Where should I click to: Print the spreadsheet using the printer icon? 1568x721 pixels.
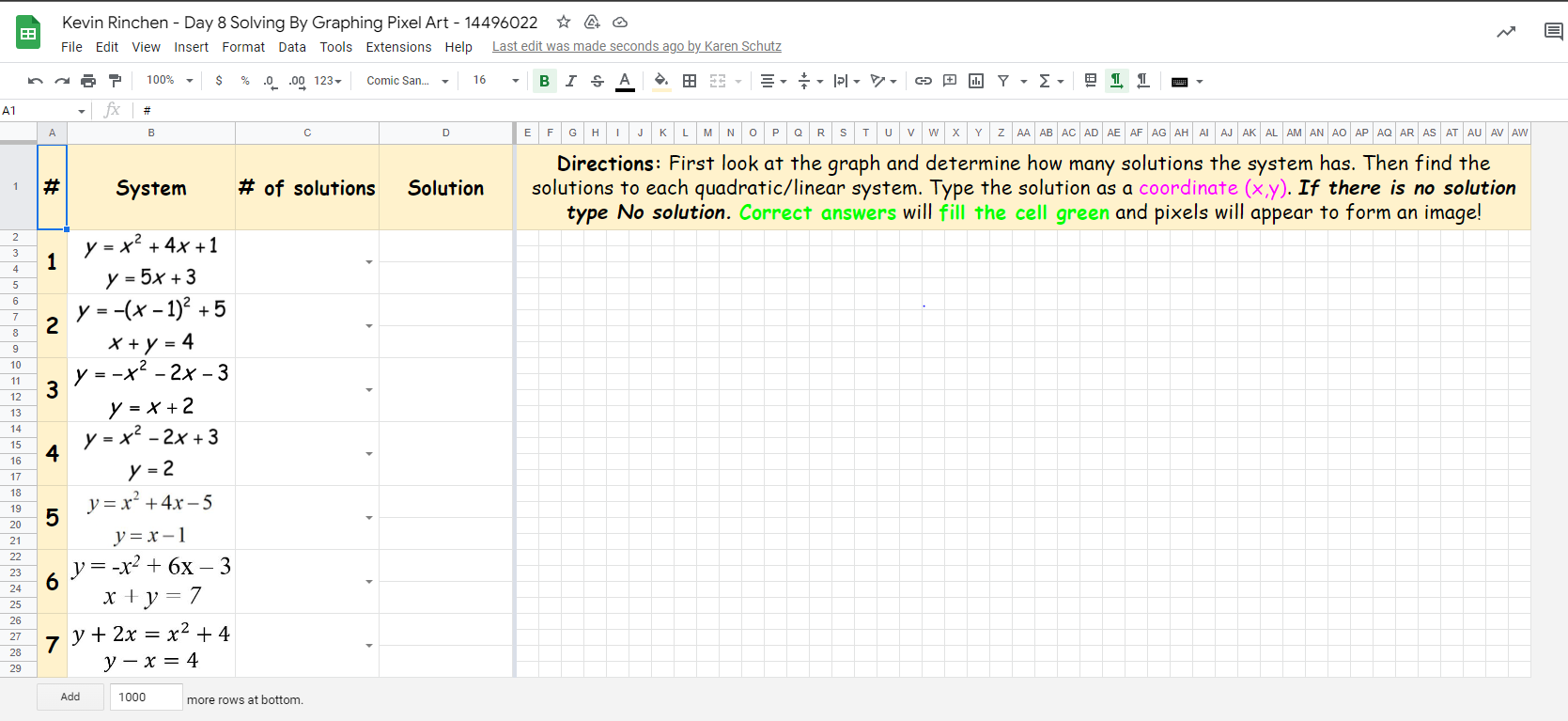click(88, 81)
